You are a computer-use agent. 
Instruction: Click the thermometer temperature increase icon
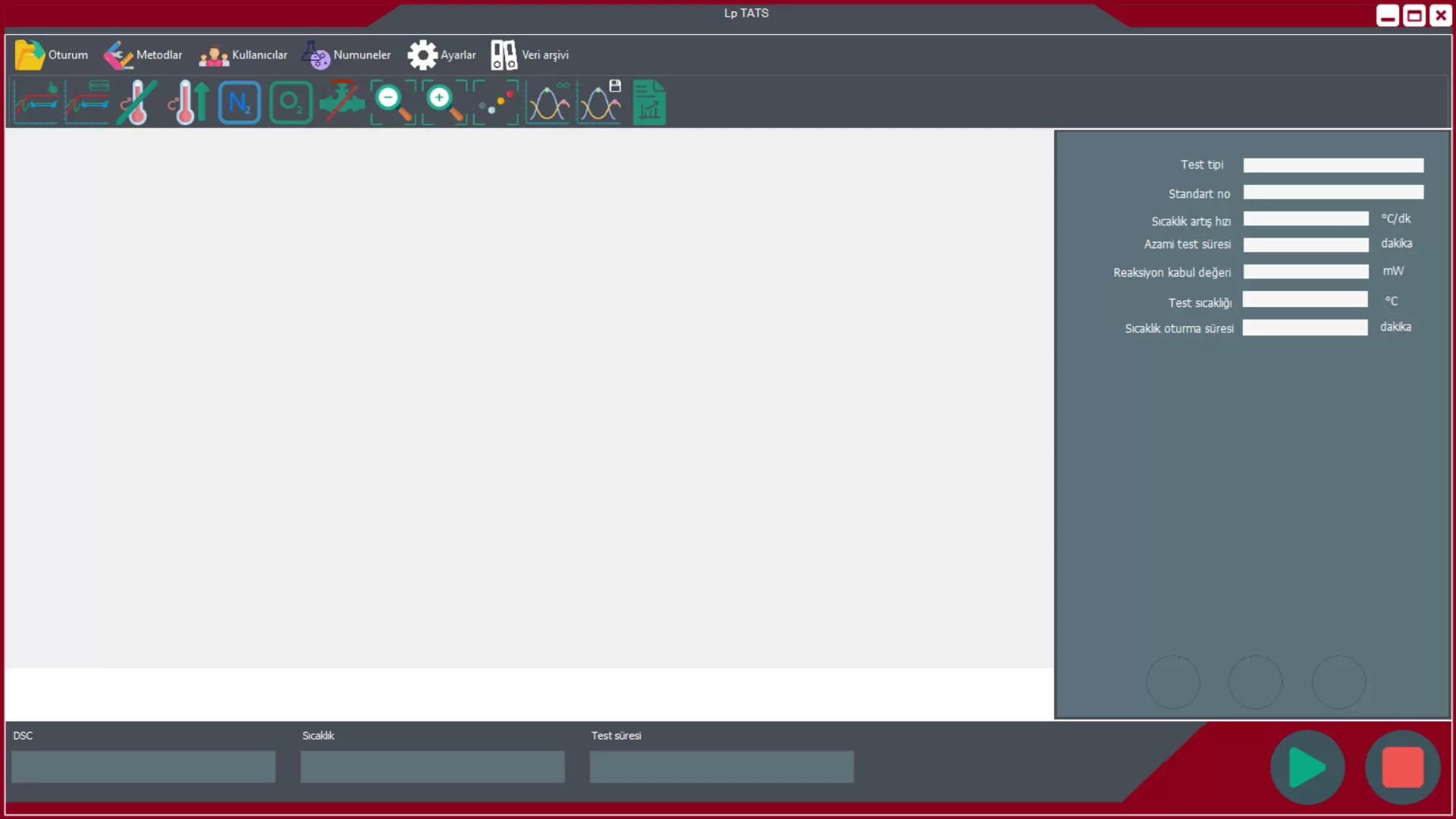(188, 102)
